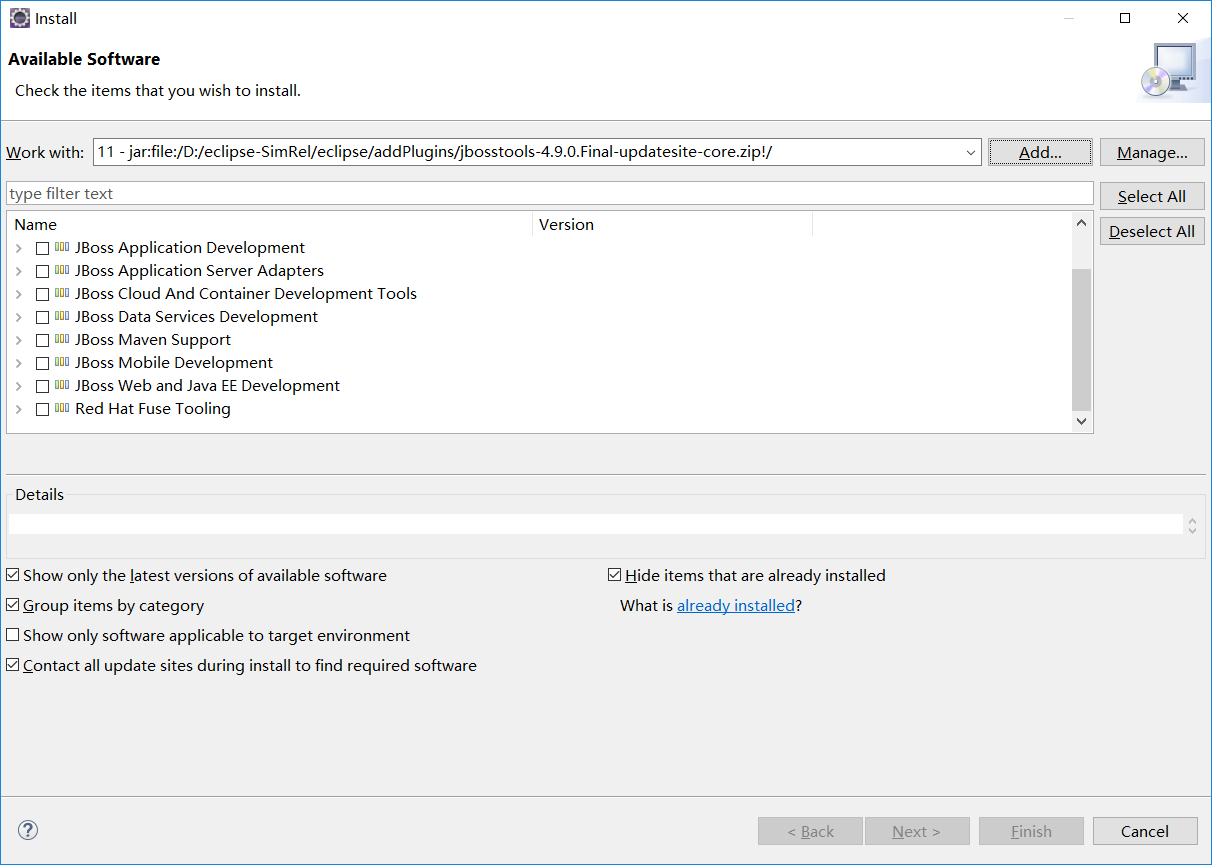Click the software list scrollbar up arrow
Viewport: 1212px width, 865px height.
pyautogui.click(x=1081, y=223)
